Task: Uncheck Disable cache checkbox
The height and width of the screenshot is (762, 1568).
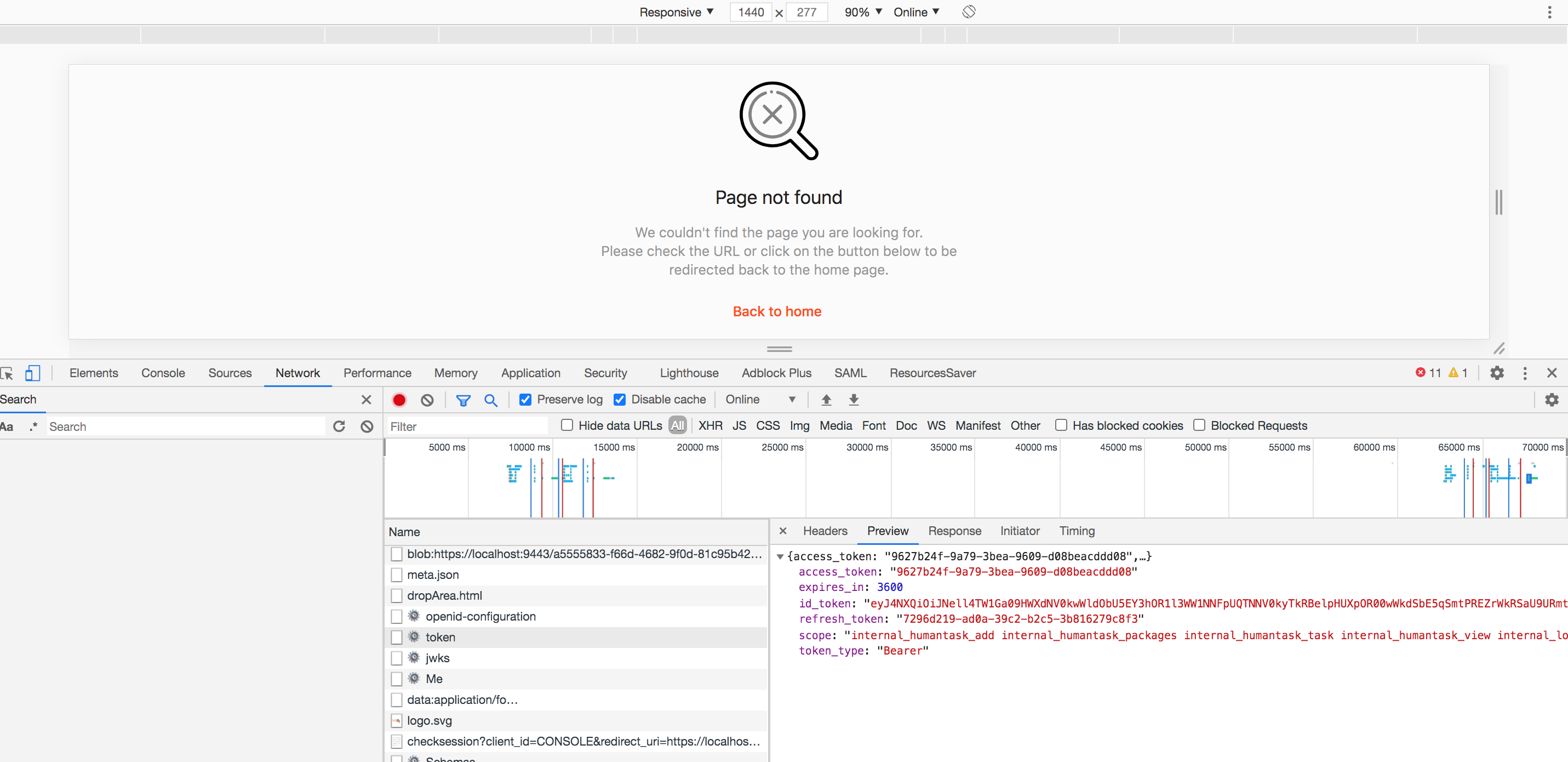Action: pyautogui.click(x=620, y=400)
